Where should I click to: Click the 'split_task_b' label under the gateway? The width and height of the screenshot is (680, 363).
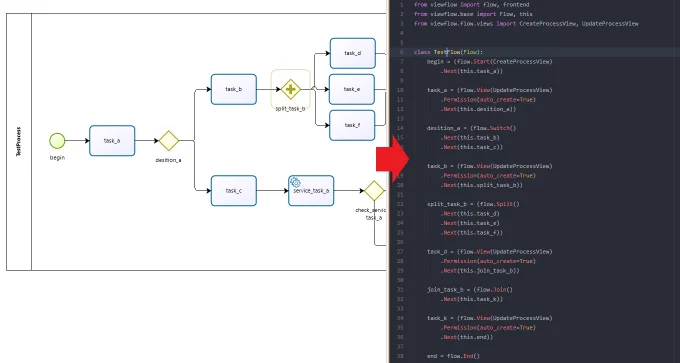coord(290,109)
